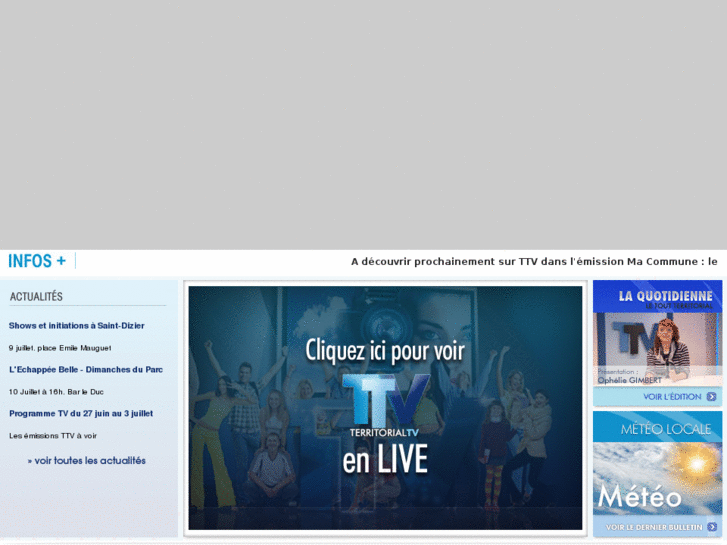Click the TTV TerritorialTV logo in banner
The image size is (727, 545).
tap(384, 406)
